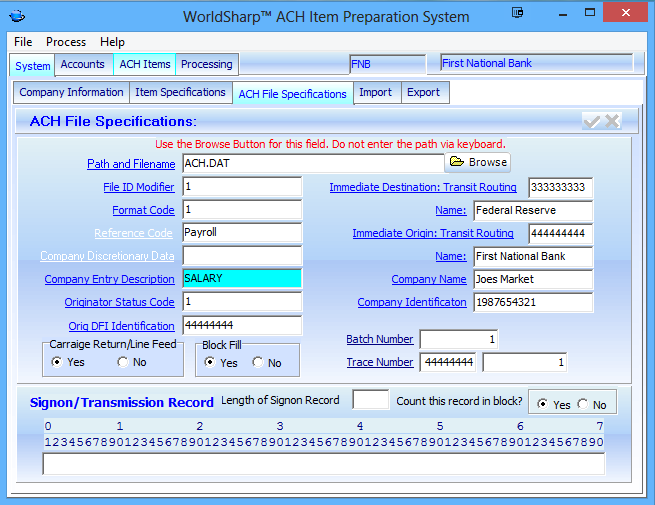Select No for Count this record in block
The width and height of the screenshot is (655, 505).
[583, 405]
